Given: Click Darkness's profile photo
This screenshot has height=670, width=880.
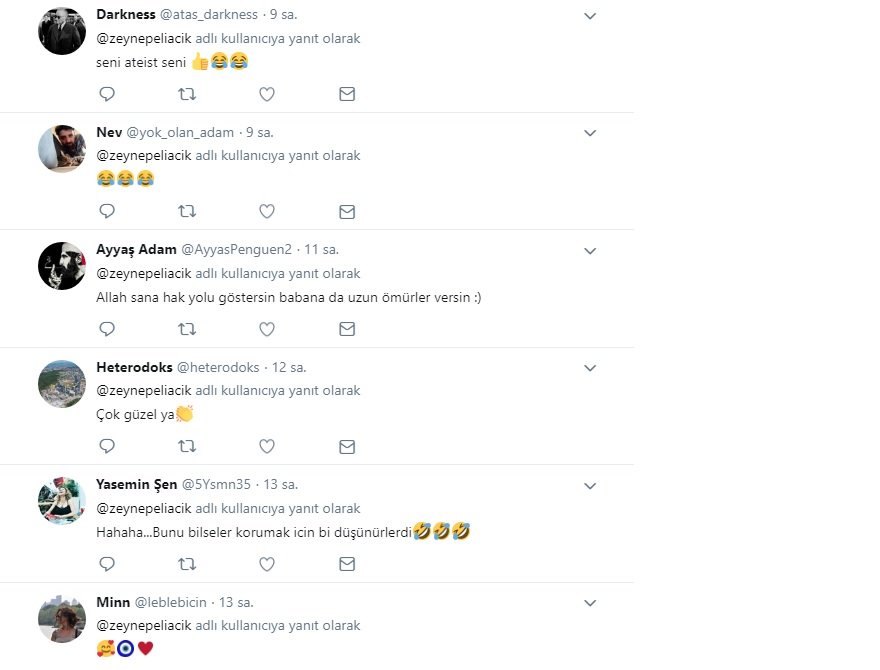Looking at the screenshot, I should 61,31.
